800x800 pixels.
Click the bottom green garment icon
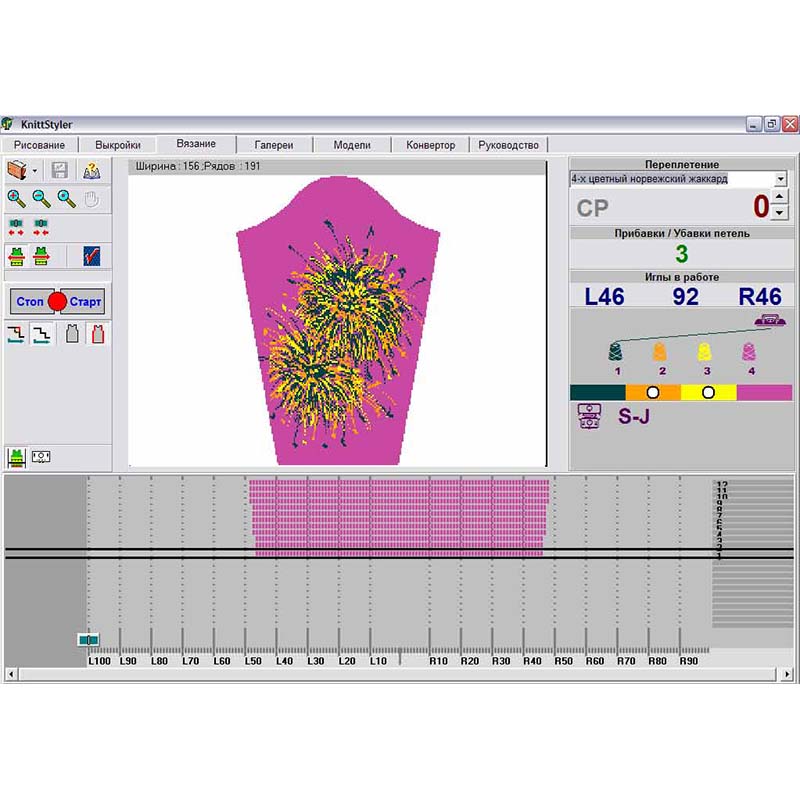click(17, 457)
